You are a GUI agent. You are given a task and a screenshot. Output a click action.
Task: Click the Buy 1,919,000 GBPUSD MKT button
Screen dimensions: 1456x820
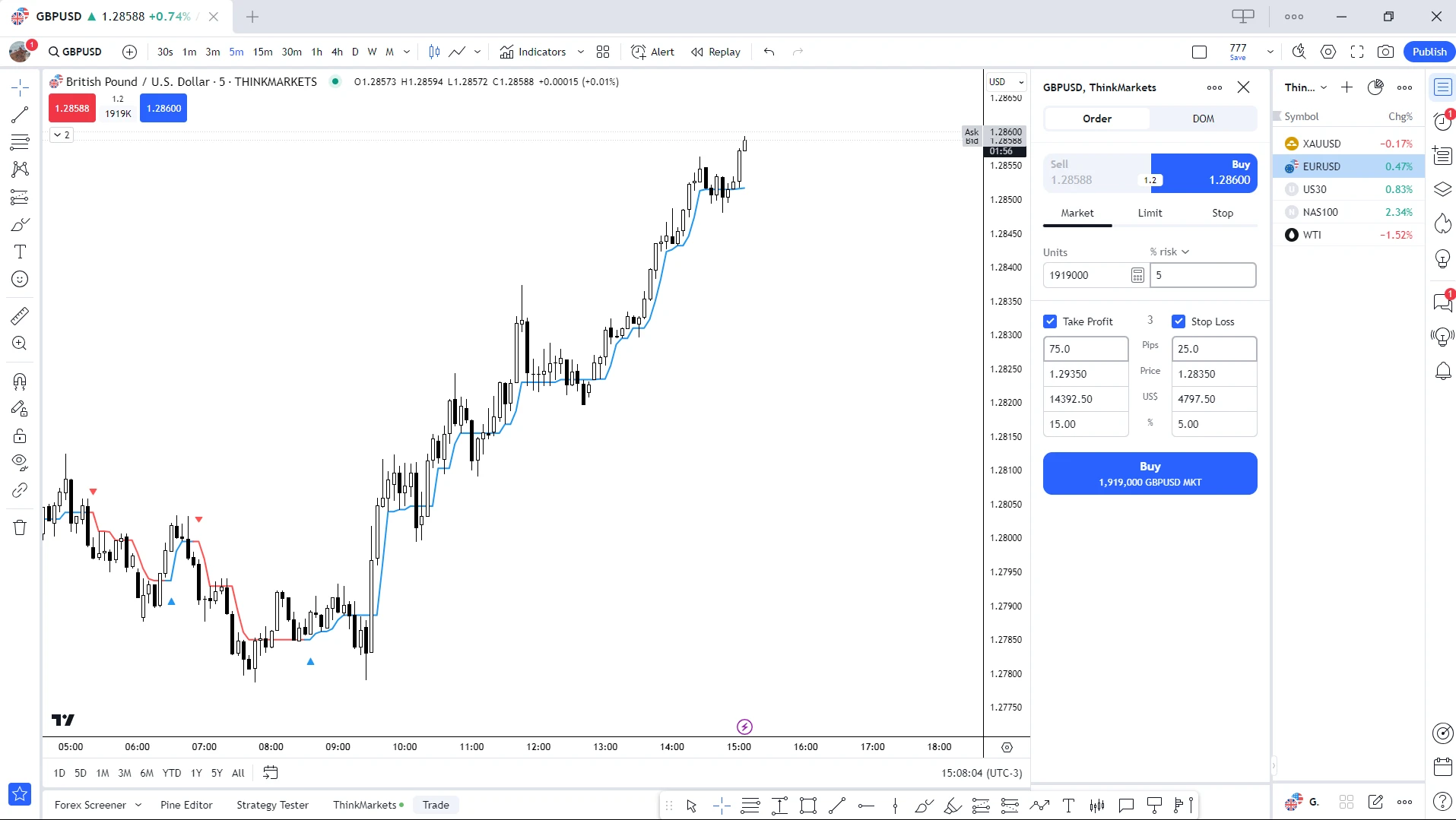tap(1149, 473)
